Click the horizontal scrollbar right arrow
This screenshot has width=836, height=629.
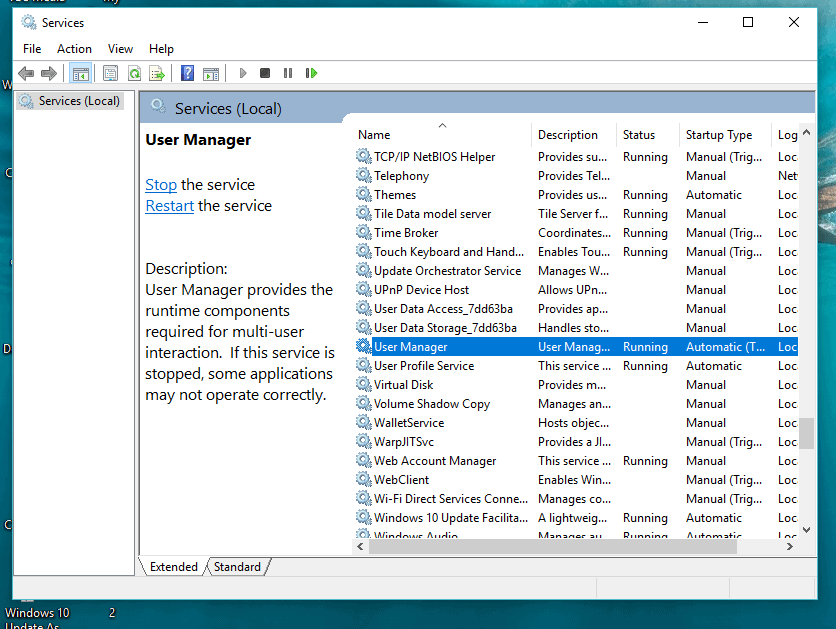click(790, 546)
